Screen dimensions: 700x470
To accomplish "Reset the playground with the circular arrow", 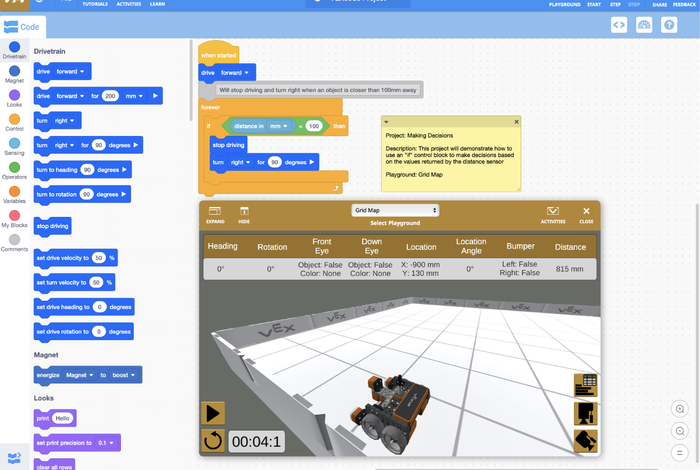I will click(x=213, y=441).
